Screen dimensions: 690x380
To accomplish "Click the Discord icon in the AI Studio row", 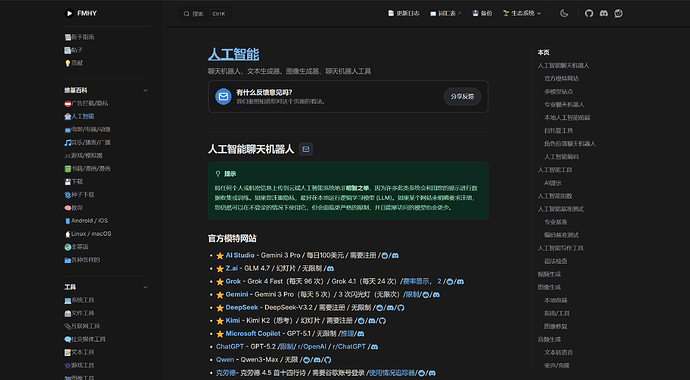I will coord(395,255).
